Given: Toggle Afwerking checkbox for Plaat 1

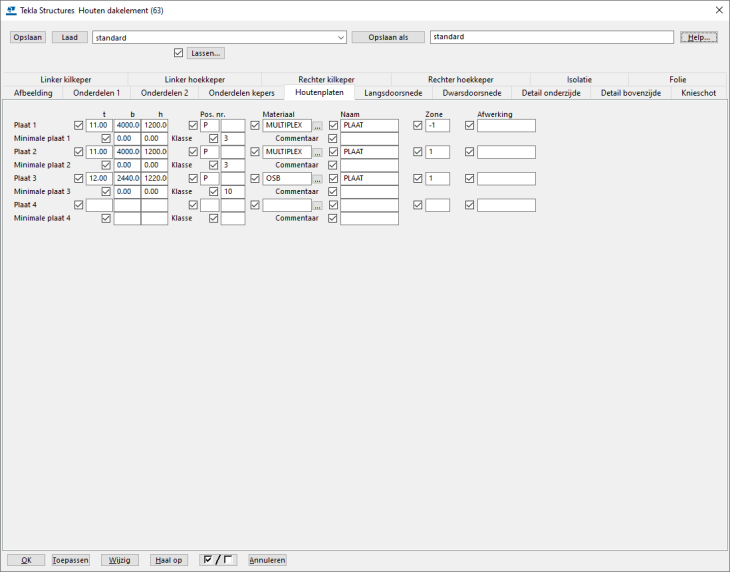Looking at the screenshot, I should [x=469, y=126].
